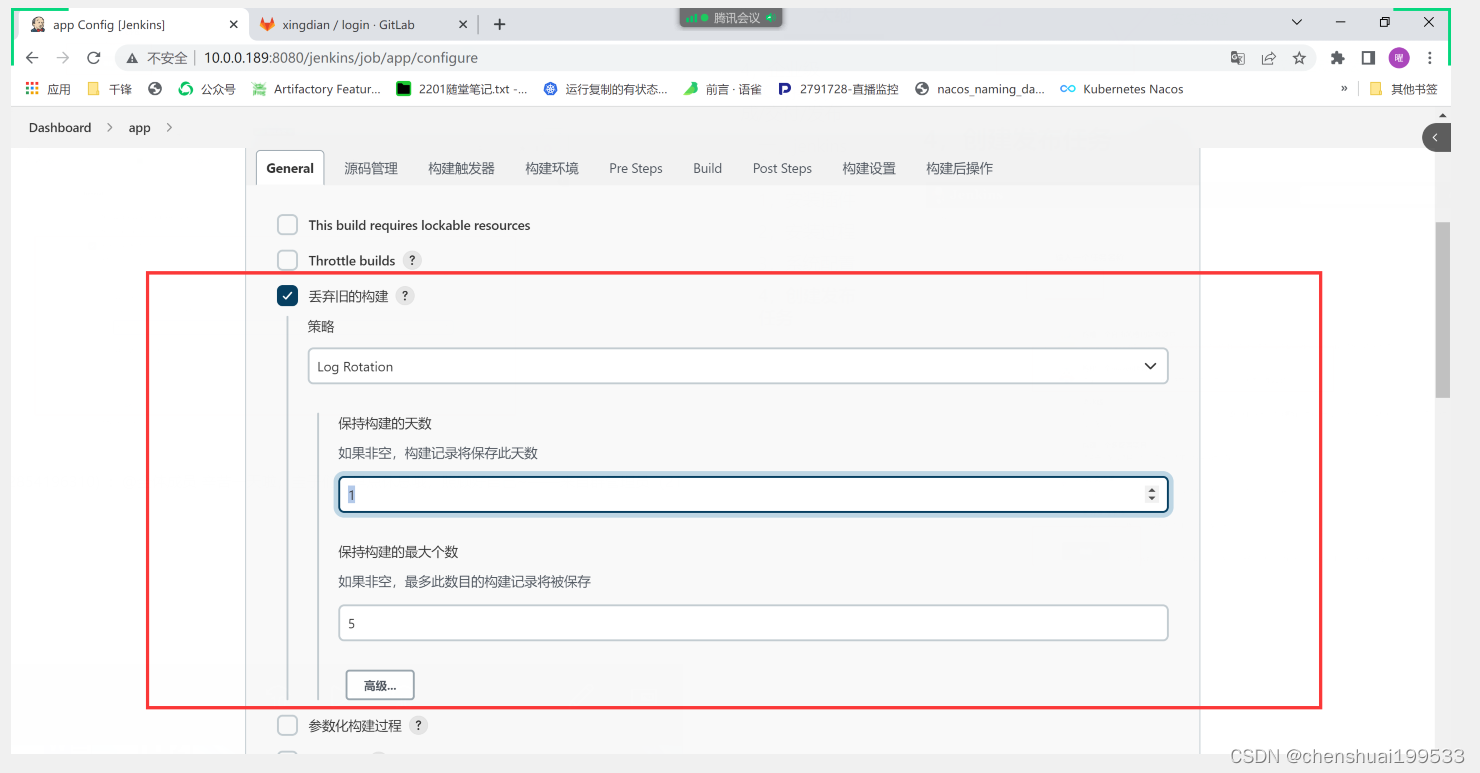Click the browser back arrow
The height and width of the screenshot is (773, 1480).
pos(32,58)
